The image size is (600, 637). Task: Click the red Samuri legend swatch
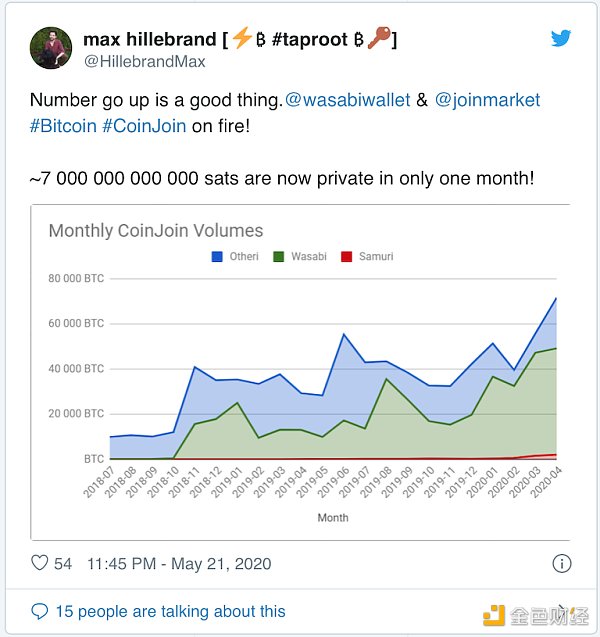pos(347,257)
